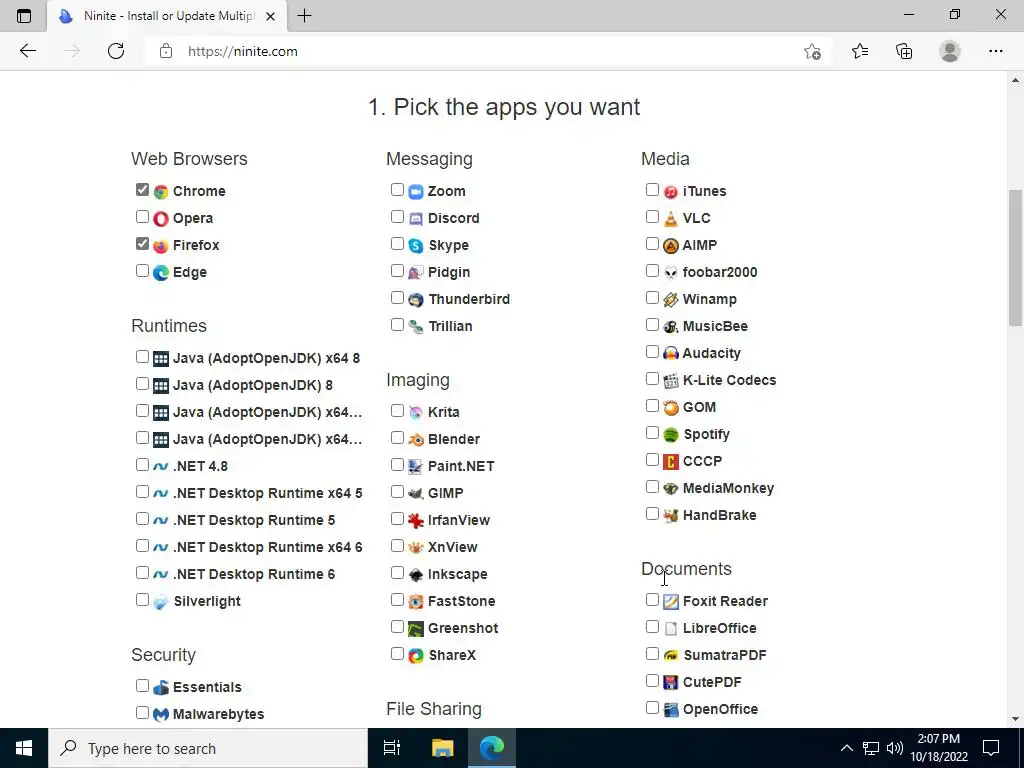
Task: Click the ShareX app icon
Action: (x=416, y=655)
